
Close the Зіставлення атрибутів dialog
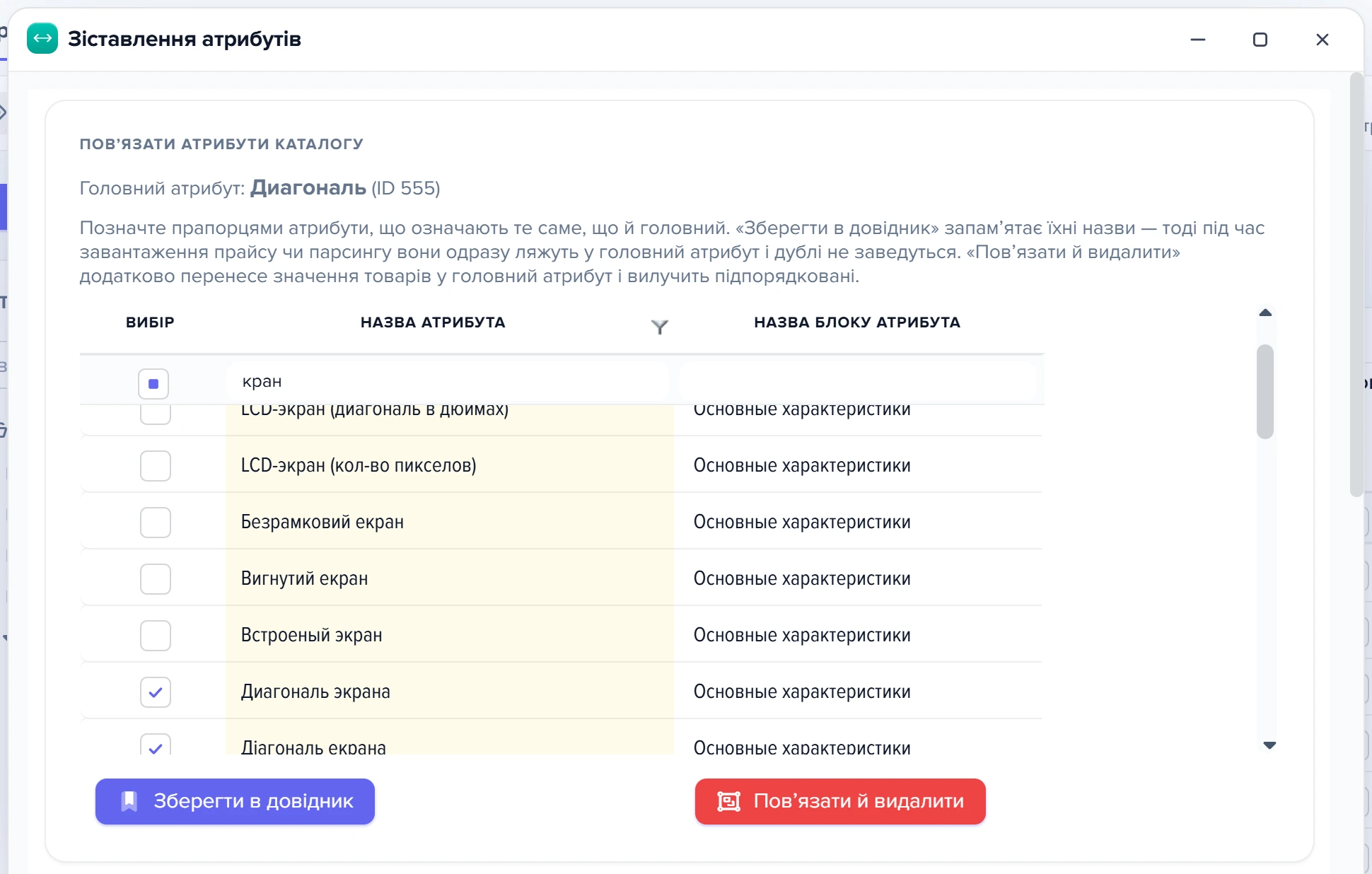pyautogui.click(x=1322, y=40)
